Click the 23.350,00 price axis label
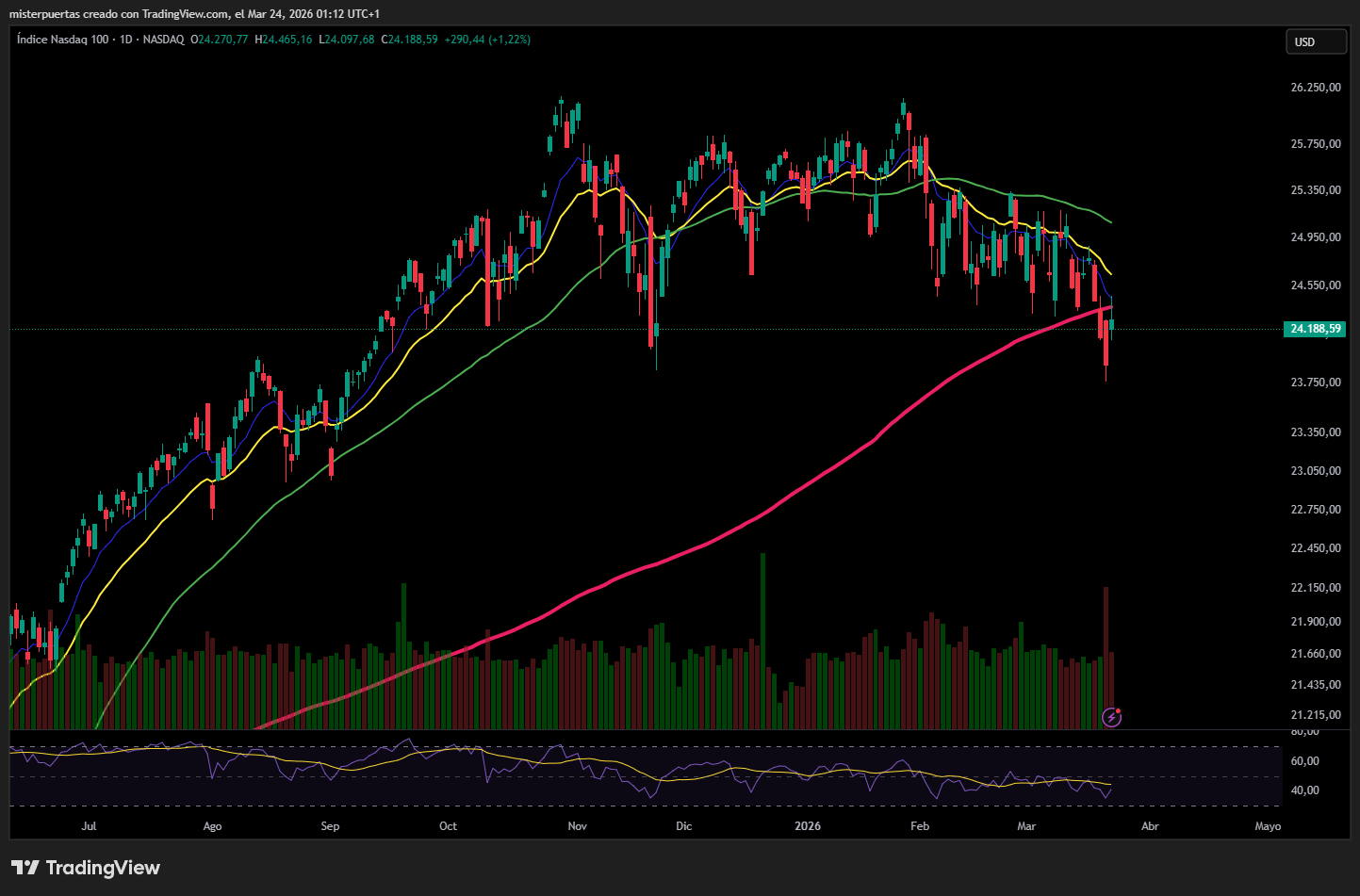This screenshot has width=1360, height=896. (x=1316, y=432)
